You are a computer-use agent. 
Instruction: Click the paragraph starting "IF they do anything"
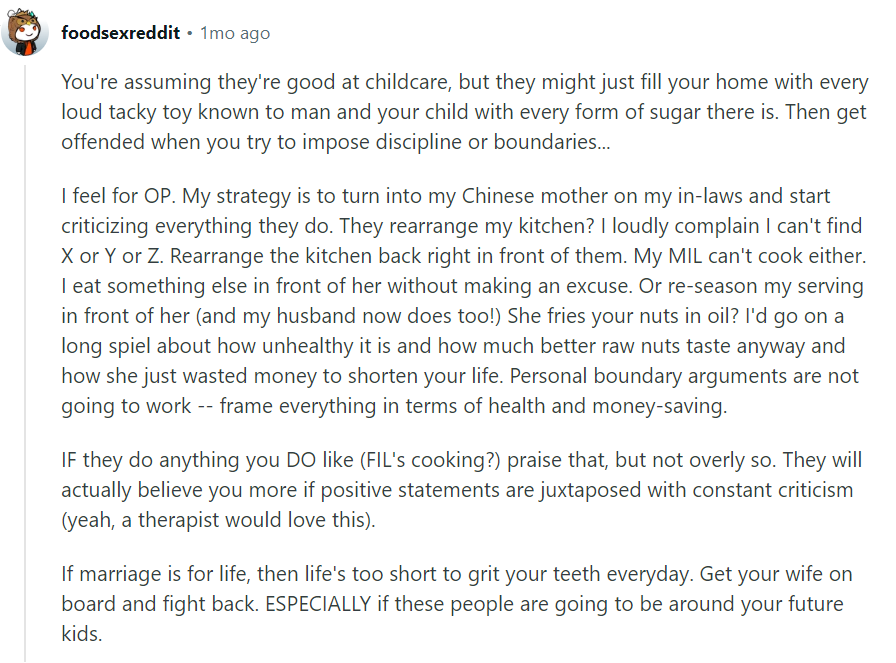461,490
